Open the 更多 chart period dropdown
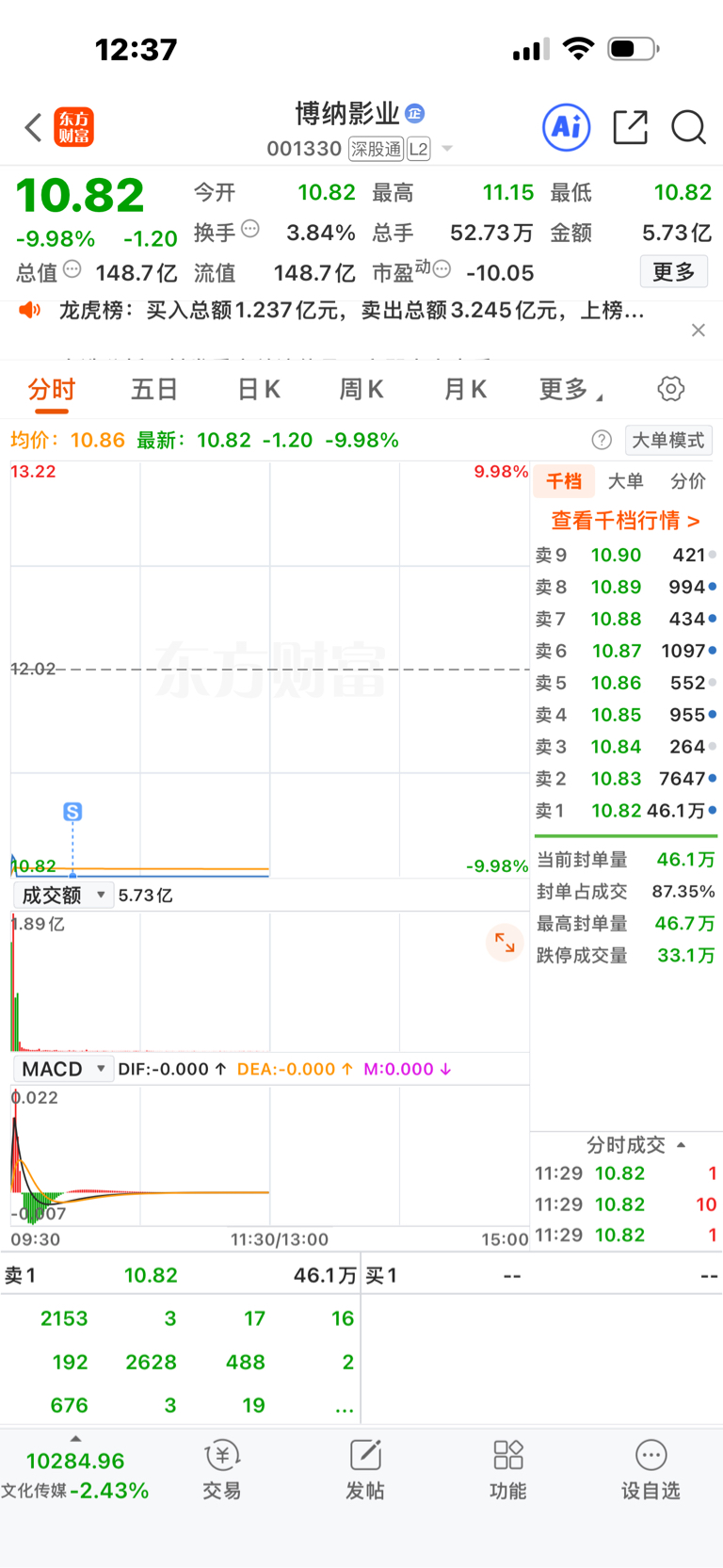Viewport: 723px width, 1568px height. 570,389
